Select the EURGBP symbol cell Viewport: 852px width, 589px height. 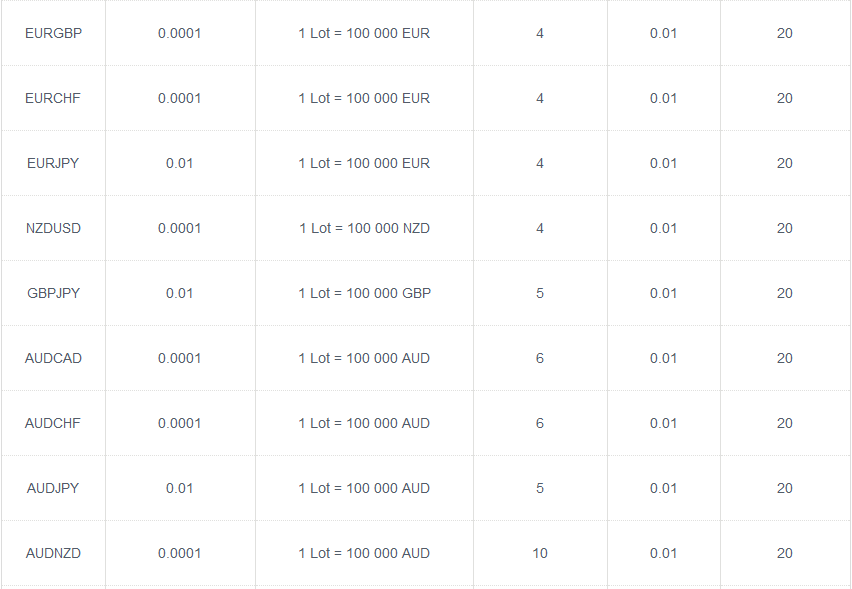pyautogui.click(x=53, y=33)
